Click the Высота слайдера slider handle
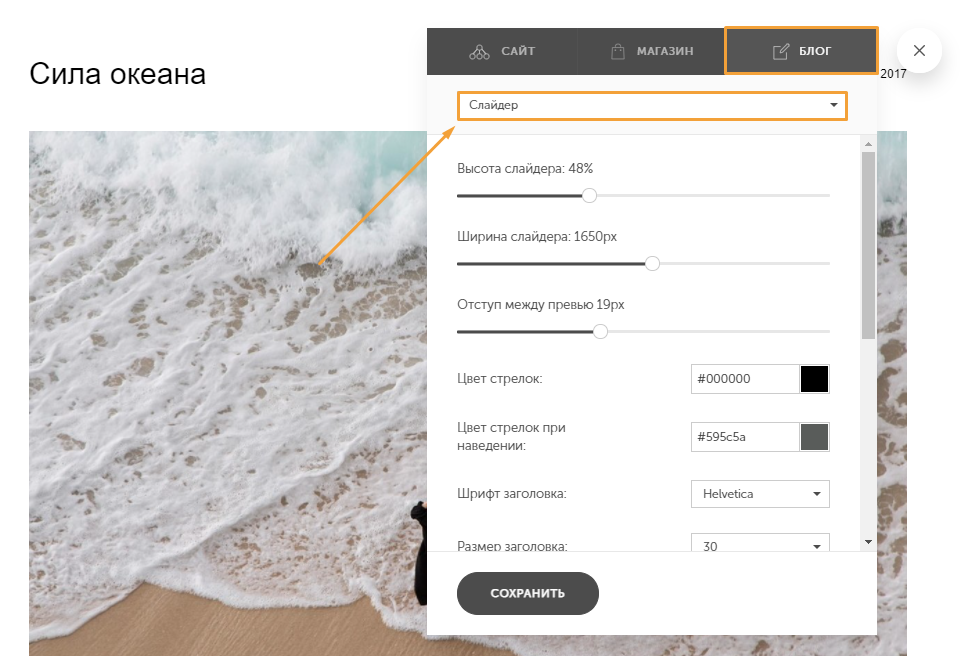960x656 pixels. [589, 196]
